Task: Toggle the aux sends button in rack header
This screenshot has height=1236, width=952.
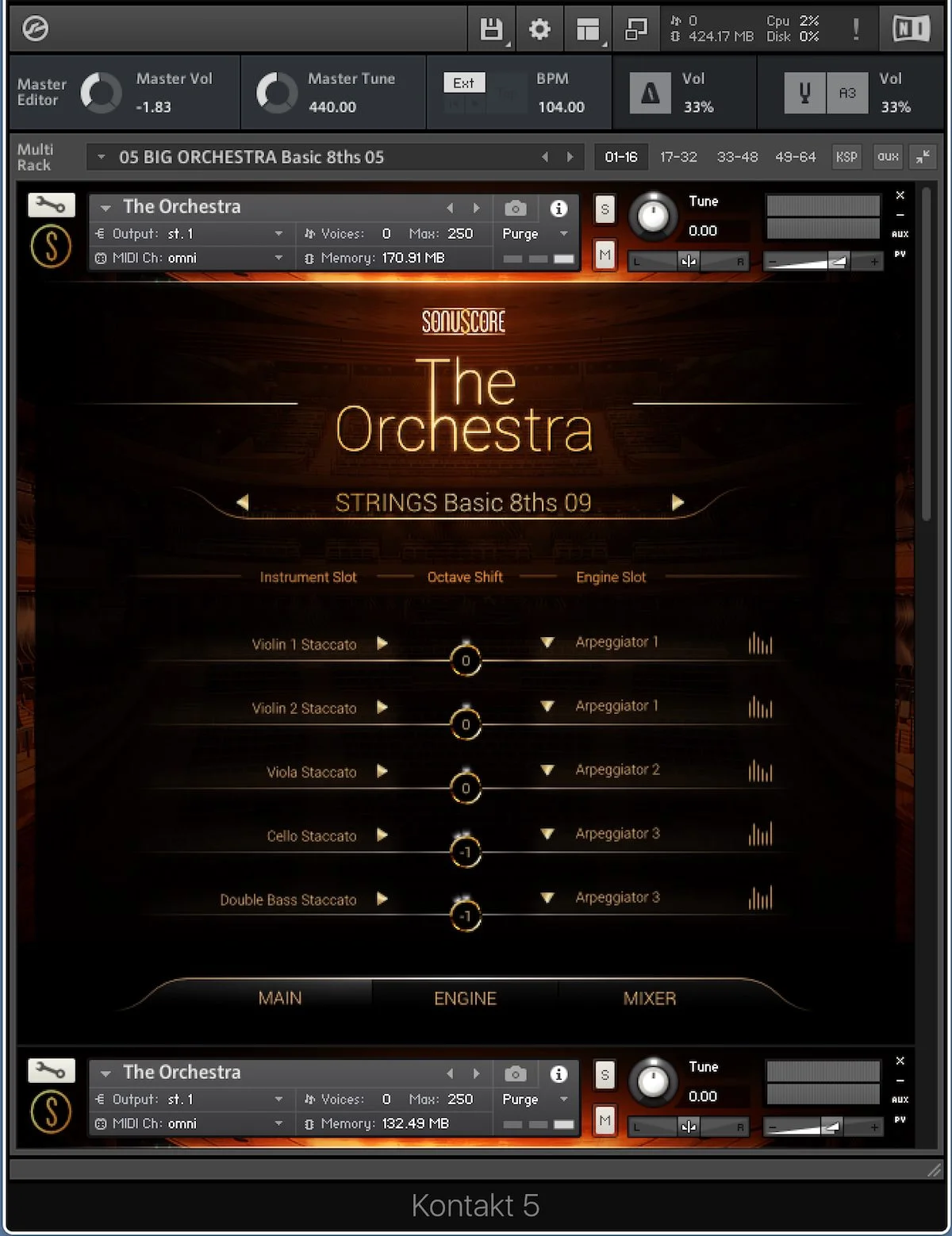Action: click(x=888, y=157)
